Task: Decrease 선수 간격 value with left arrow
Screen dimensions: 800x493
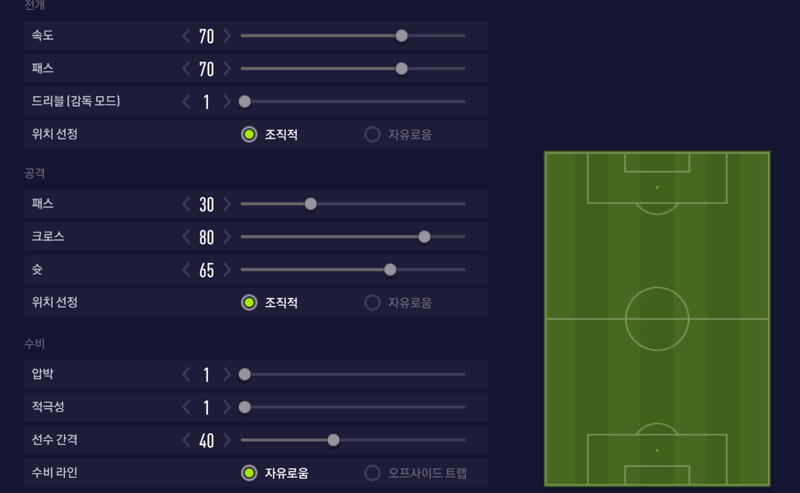Action: pos(186,440)
